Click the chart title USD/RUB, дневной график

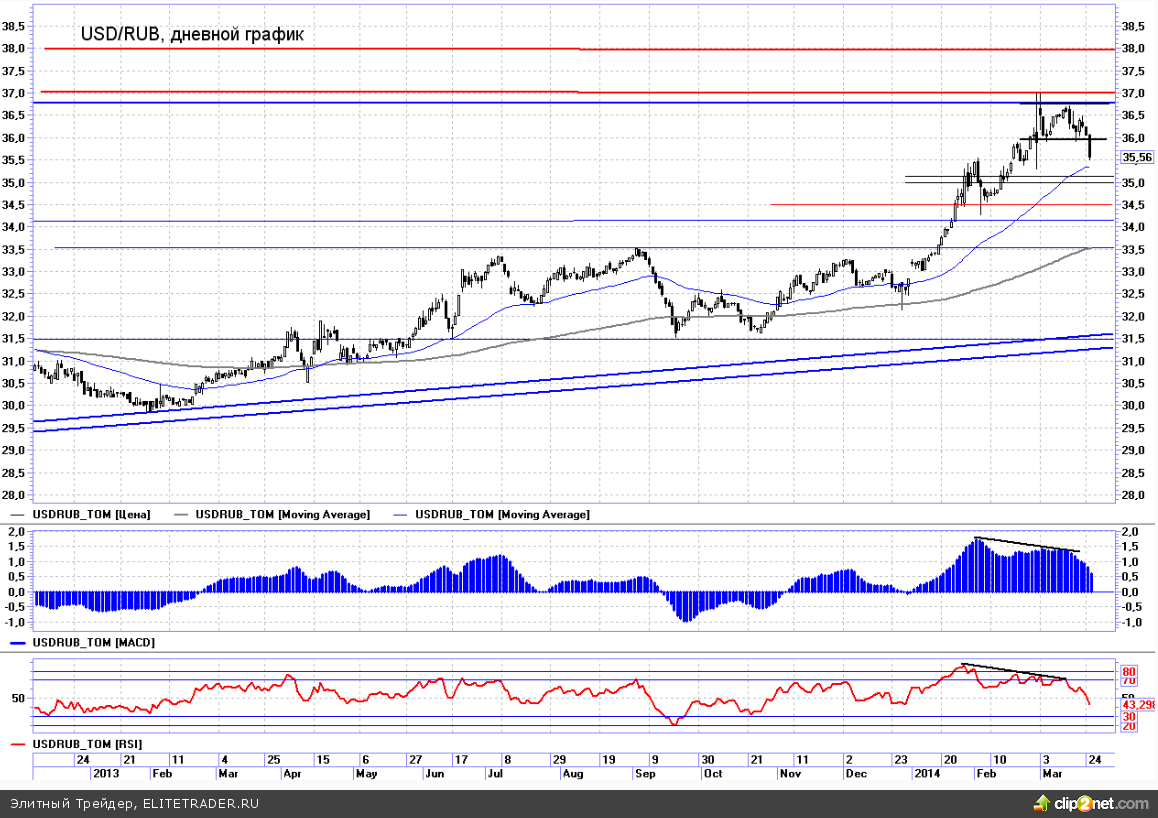[x=192, y=34]
